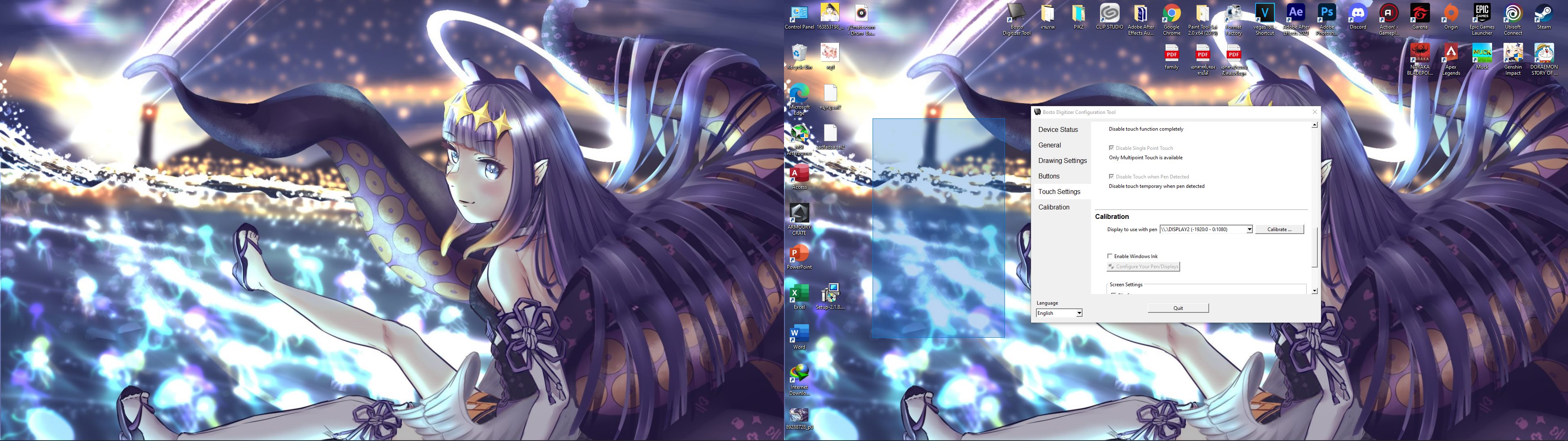This screenshot has height=441, width=1568.
Task: Enable Windows Ink checkbox
Action: pyautogui.click(x=1110, y=256)
